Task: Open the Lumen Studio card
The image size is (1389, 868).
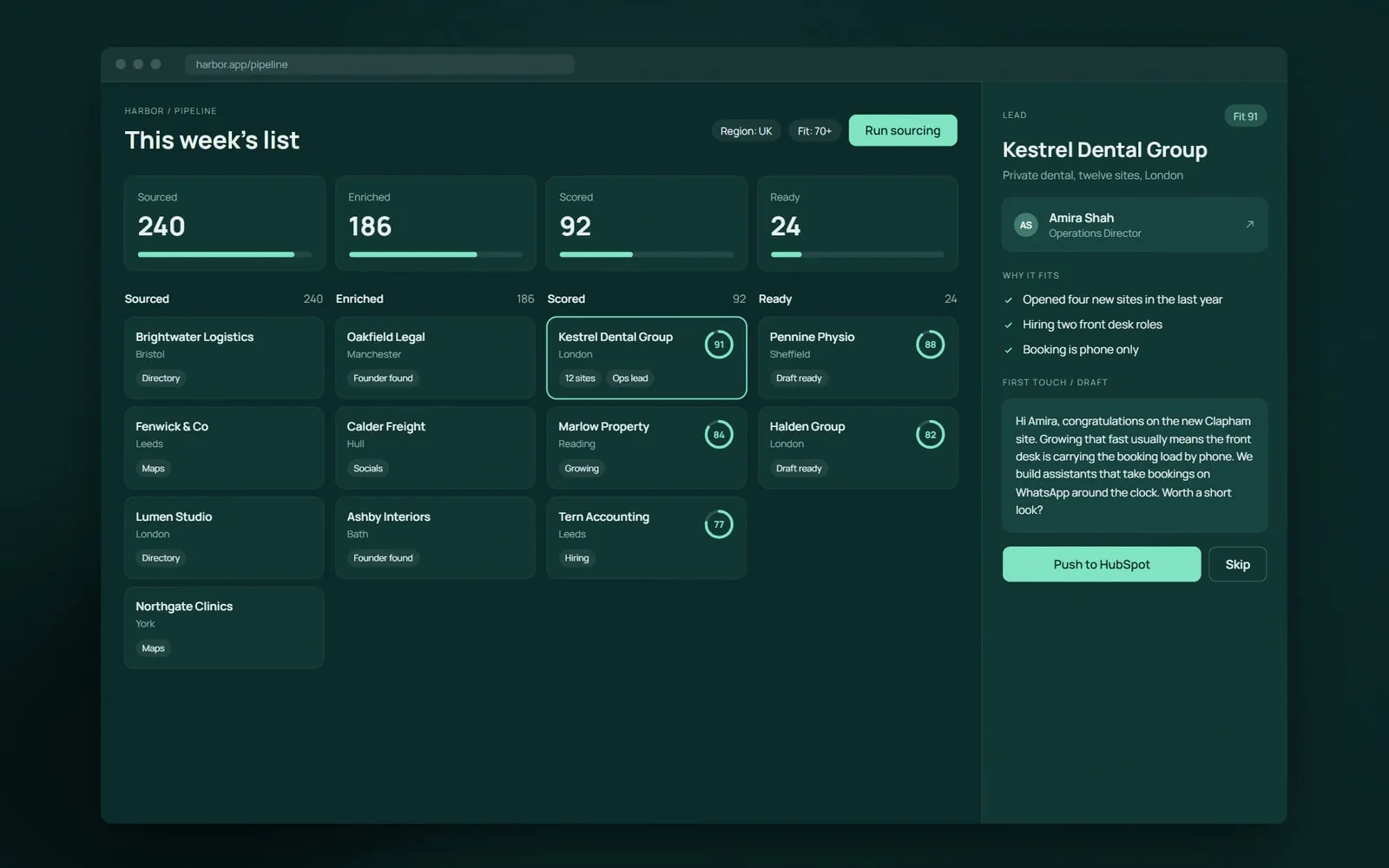Action: click(224, 537)
